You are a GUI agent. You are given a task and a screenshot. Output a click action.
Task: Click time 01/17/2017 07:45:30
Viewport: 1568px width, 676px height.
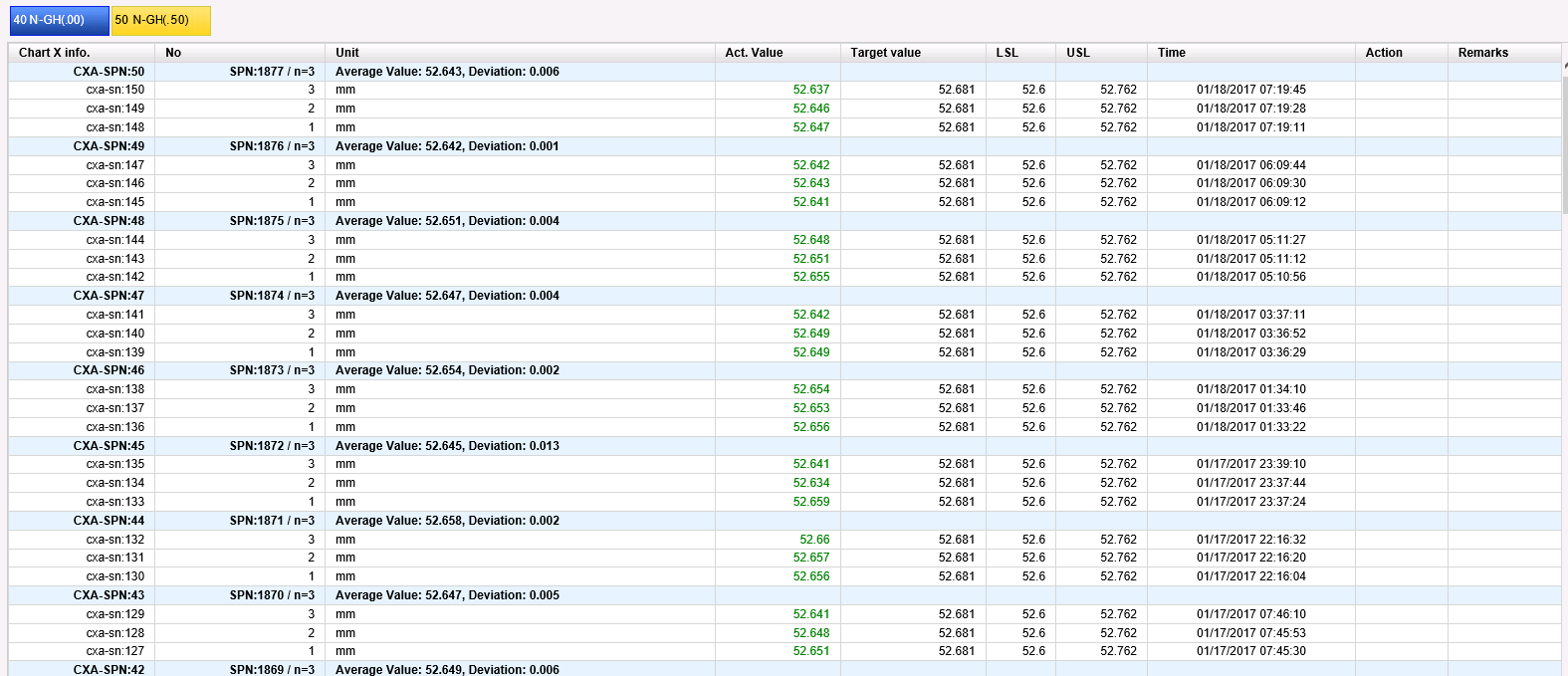pyautogui.click(x=1251, y=651)
